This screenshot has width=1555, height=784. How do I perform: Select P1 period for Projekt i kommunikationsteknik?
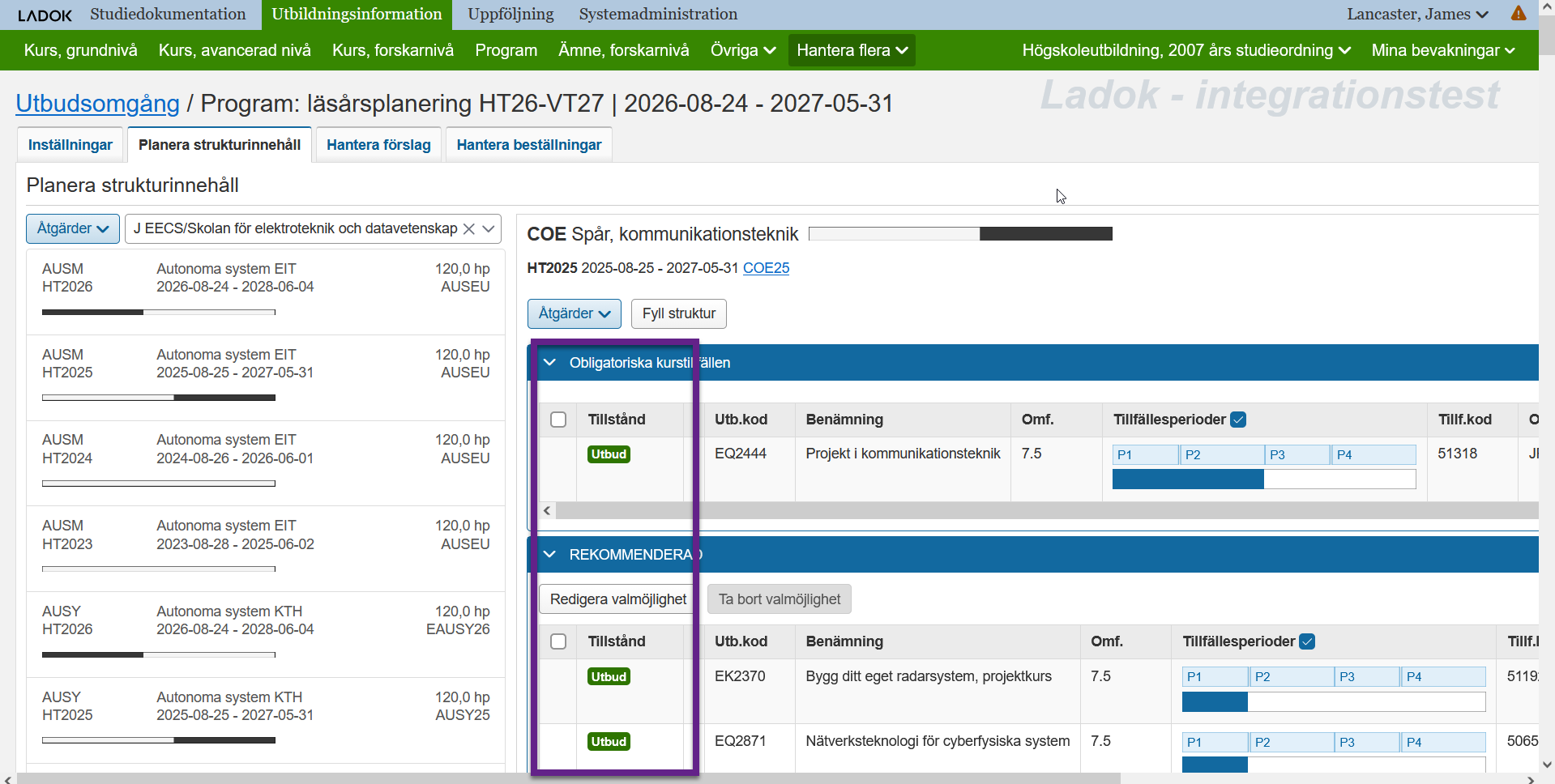point(1145,455)
